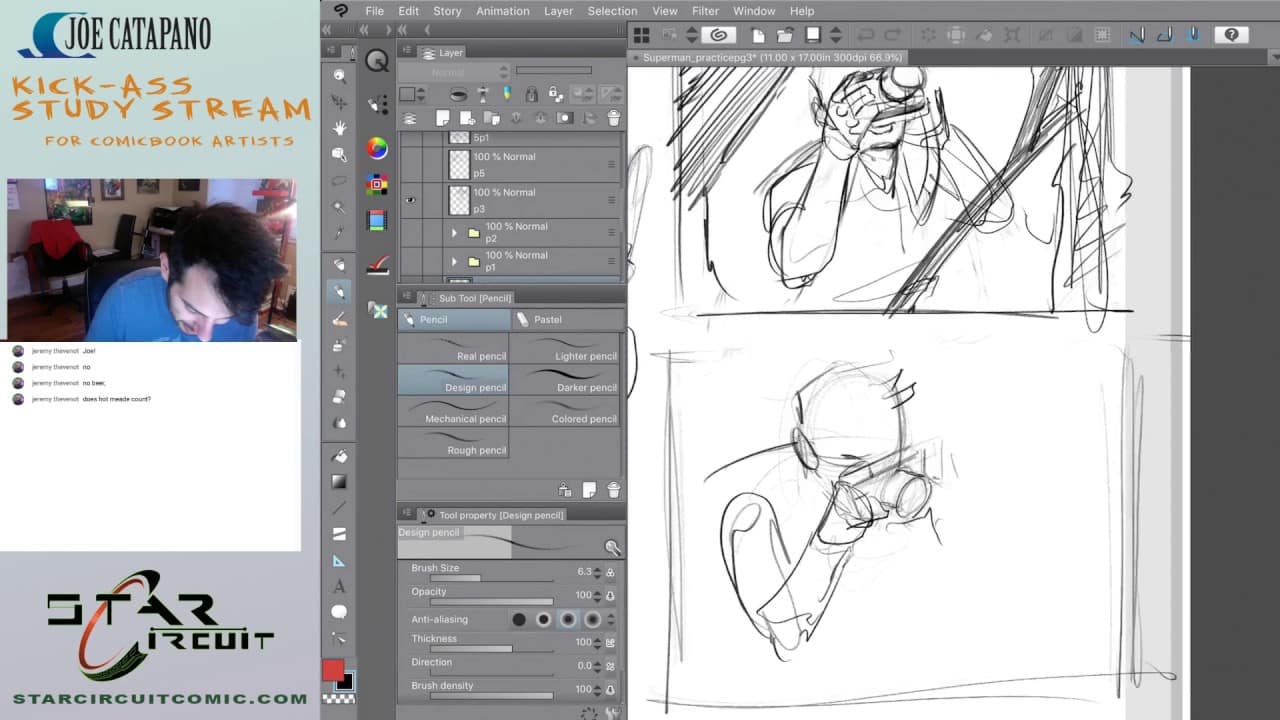Screen dimensions: 1280x720
Task: Pick the Fill bucket tool
Action: 340,456
